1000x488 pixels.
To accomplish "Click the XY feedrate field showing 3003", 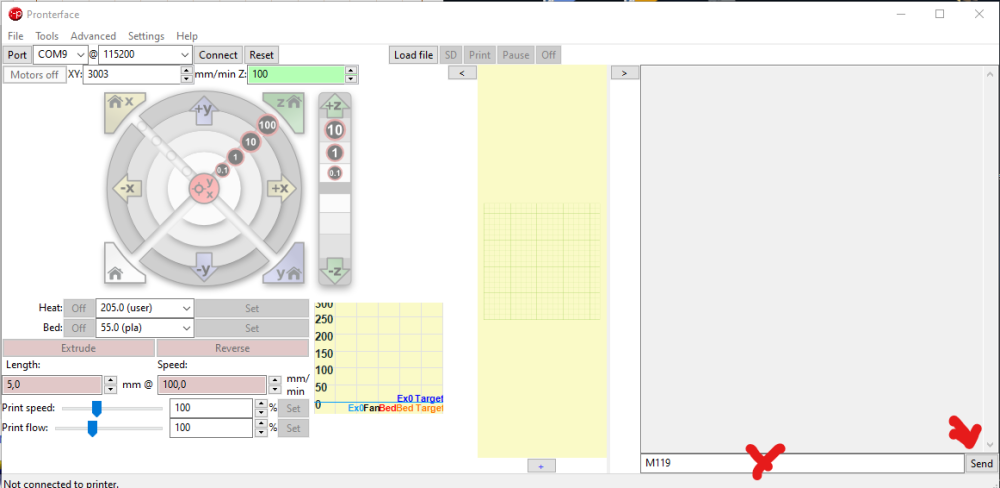I will coord(133,75).
